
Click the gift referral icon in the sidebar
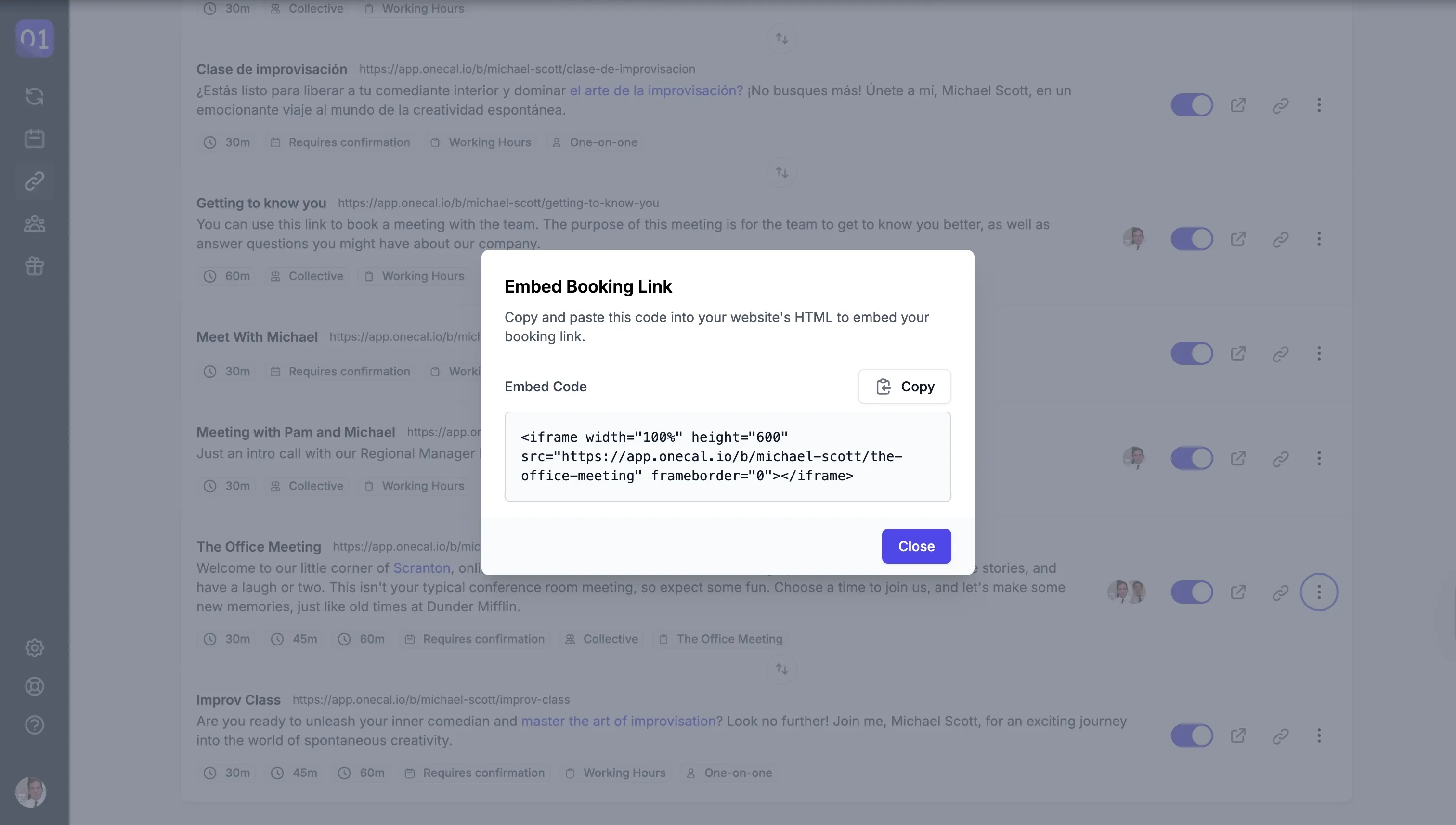click(34, 266)
